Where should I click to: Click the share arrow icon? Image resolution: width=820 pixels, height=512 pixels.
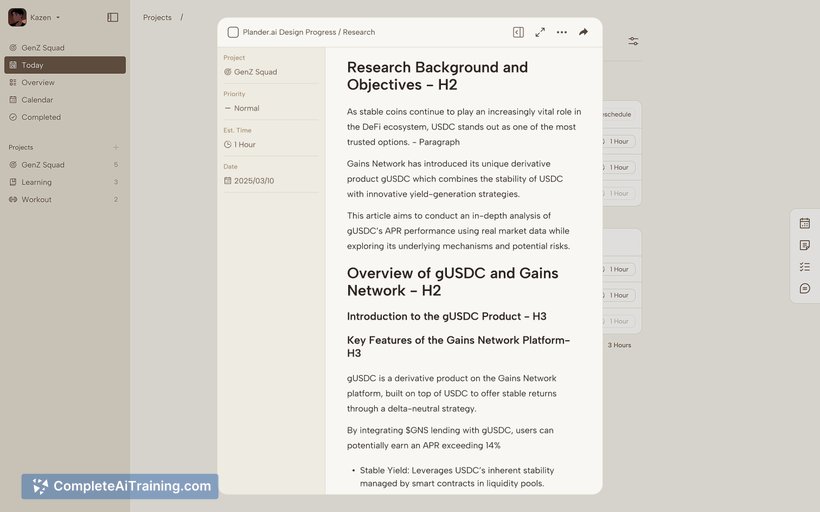coord(583,32)
